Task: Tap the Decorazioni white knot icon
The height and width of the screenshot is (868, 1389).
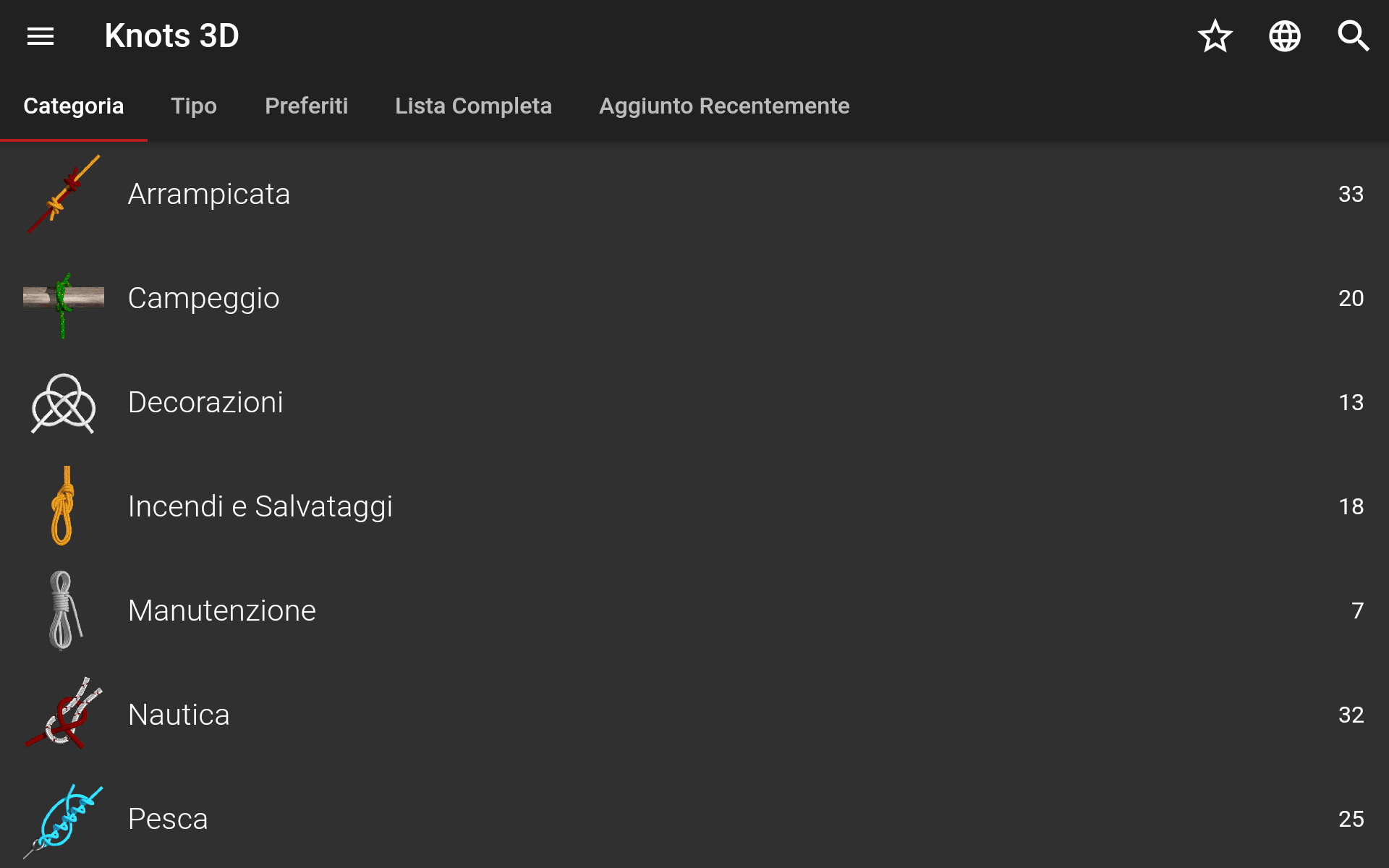Action: (64, 403)
